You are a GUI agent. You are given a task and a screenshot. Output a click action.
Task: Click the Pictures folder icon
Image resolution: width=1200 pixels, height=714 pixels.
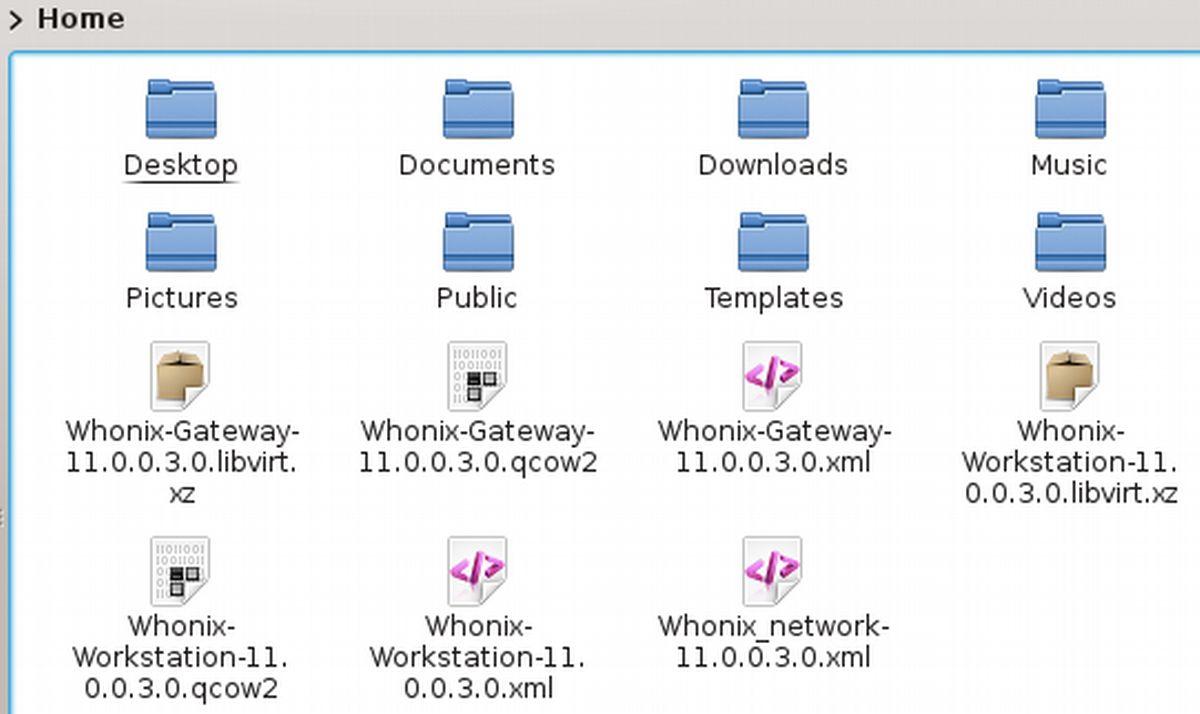181,242
